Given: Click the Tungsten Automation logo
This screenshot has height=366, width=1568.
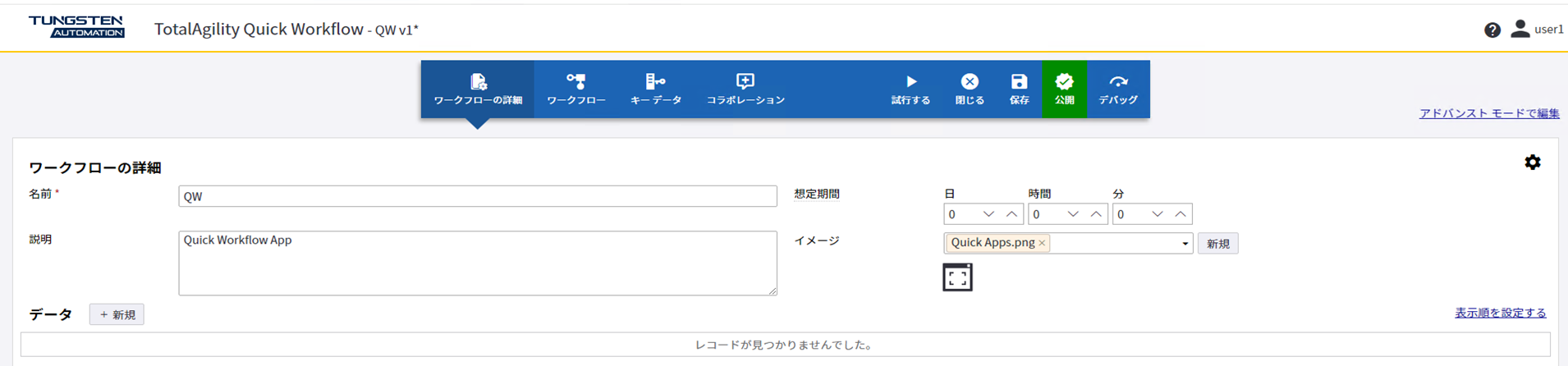Looking at the screenshot, I should click(x=76, y=26).
